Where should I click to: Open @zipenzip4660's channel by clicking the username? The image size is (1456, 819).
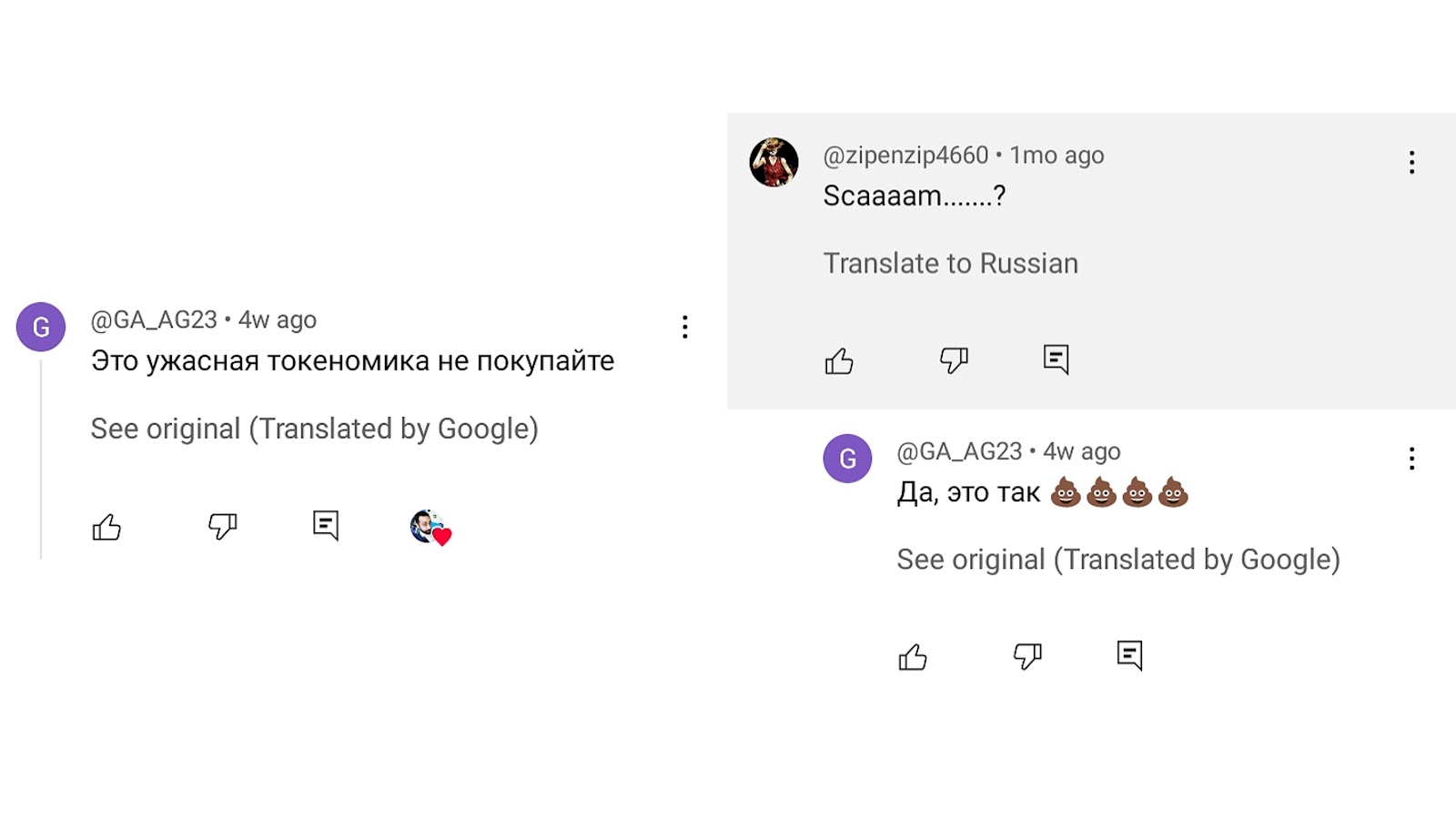point(904,155)
